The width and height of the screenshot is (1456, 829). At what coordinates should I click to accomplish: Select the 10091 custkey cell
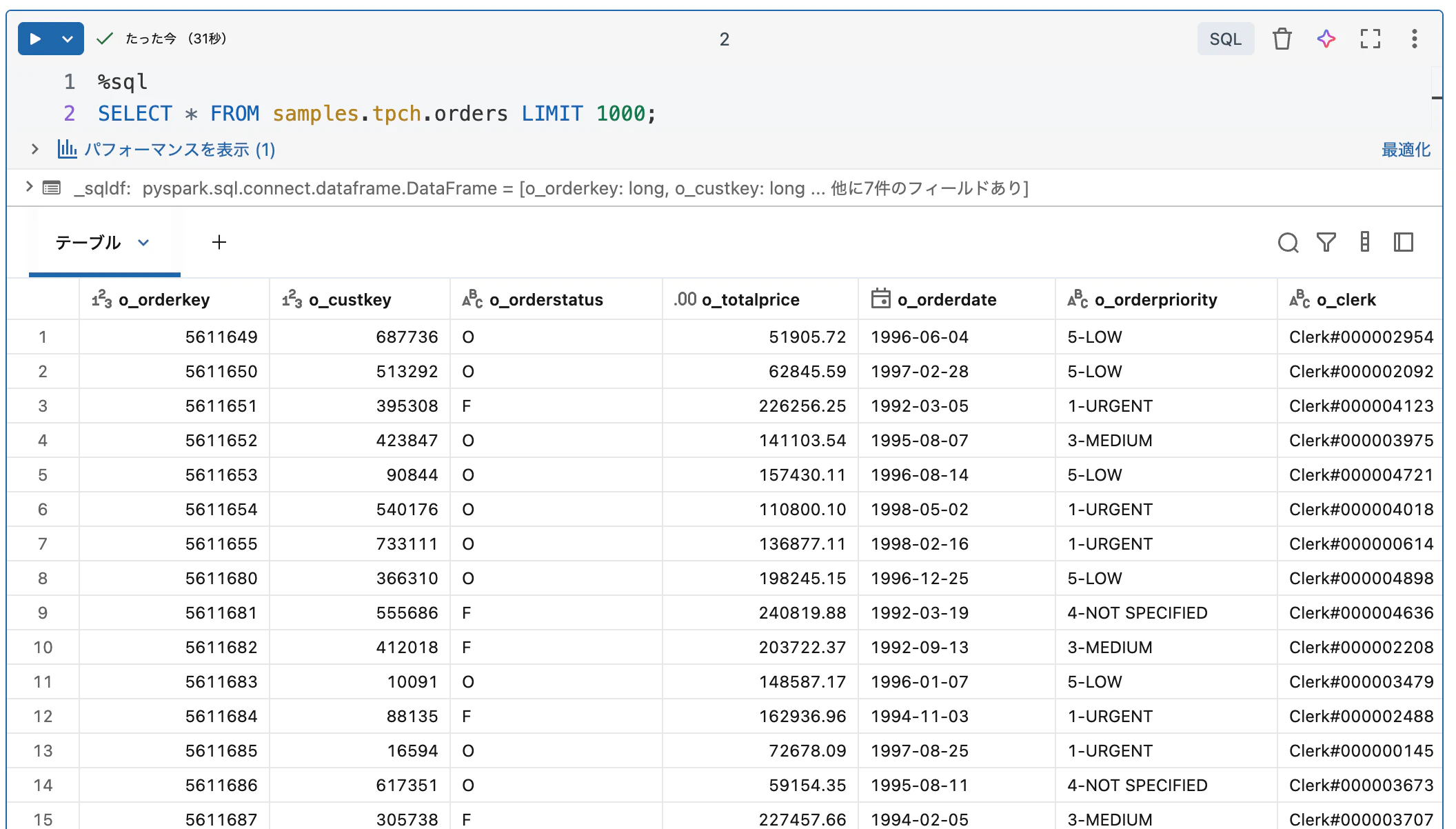(359, 682)
